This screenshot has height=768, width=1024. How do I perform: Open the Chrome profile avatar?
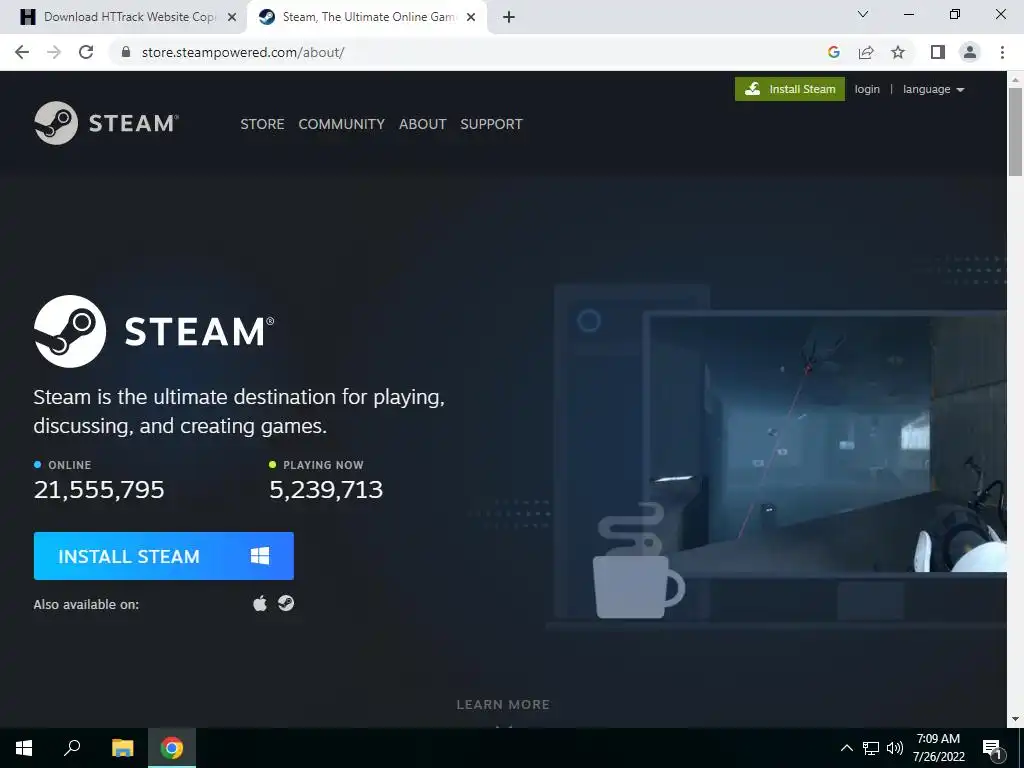point(970,52)
